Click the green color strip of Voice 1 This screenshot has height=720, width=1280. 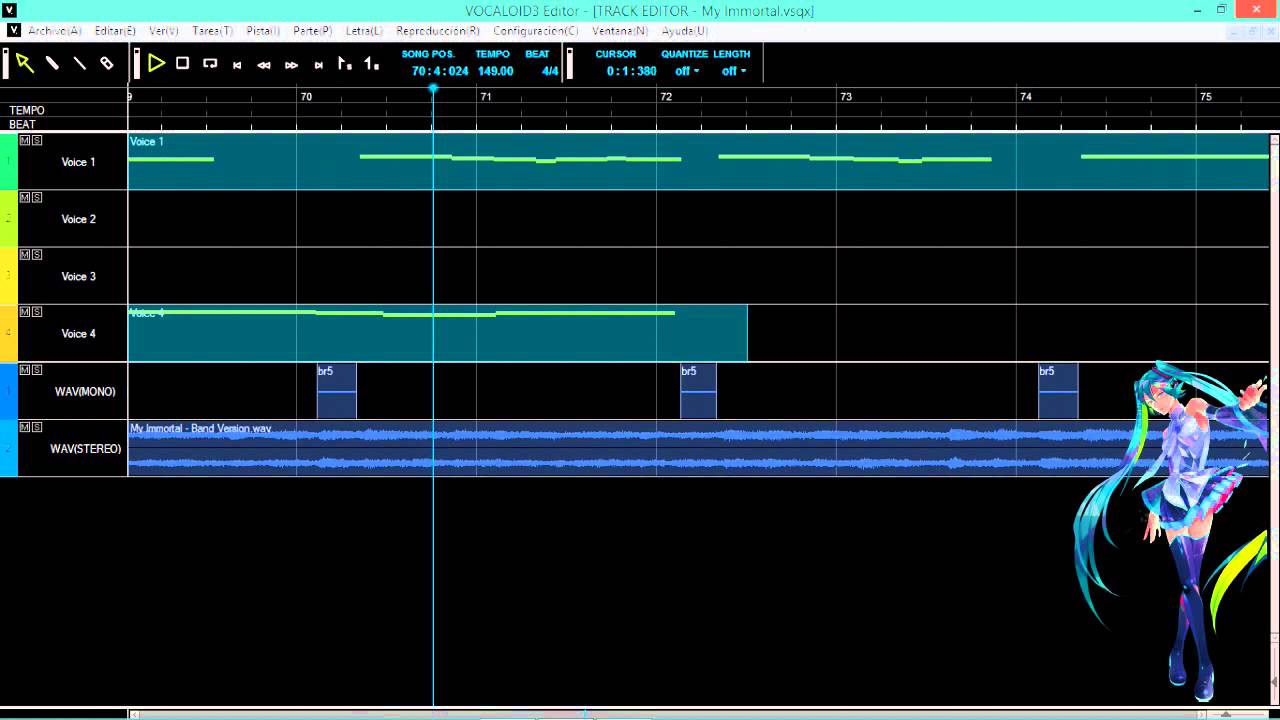tap(9, 161)
